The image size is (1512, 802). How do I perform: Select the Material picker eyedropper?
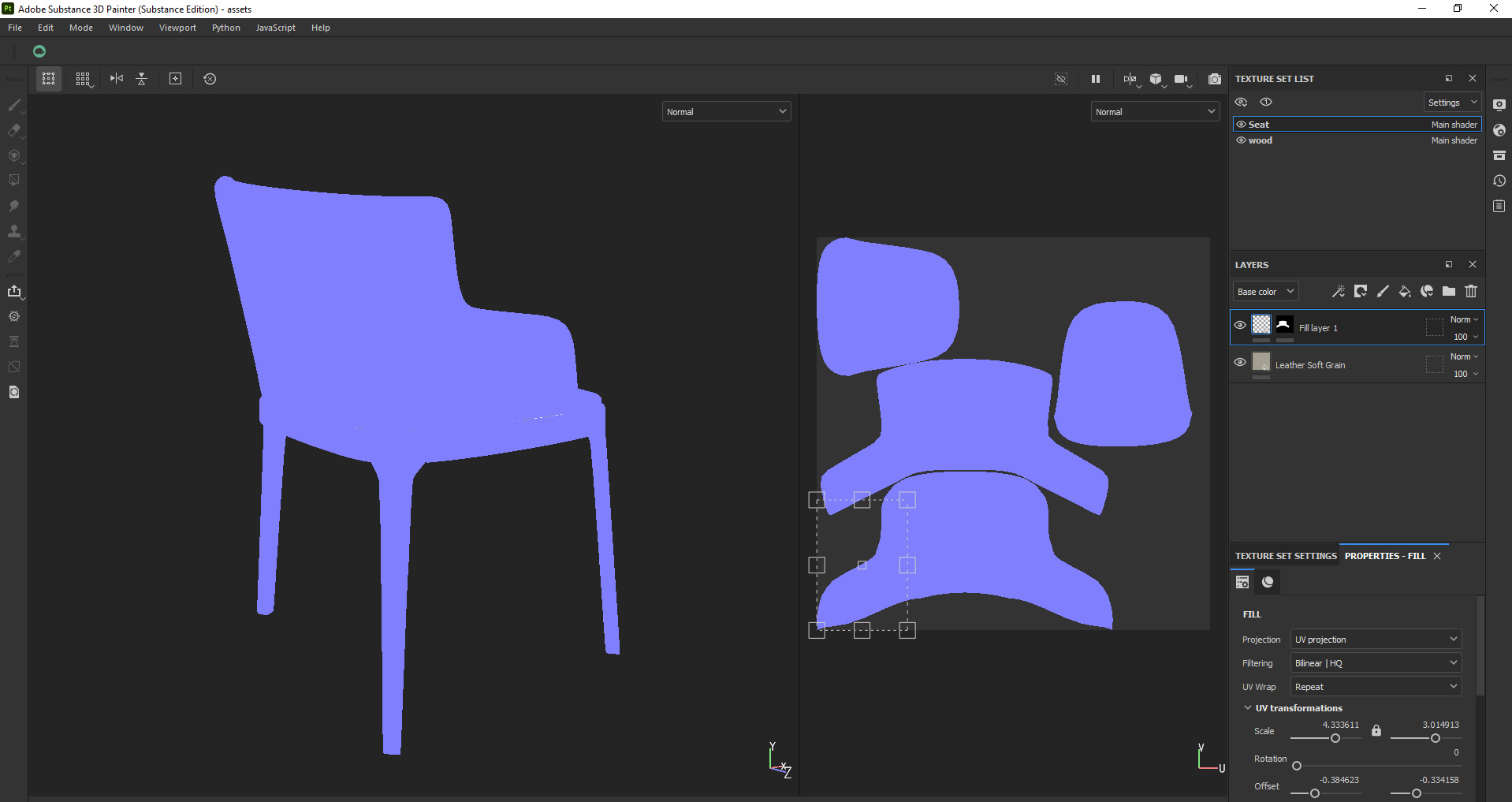[x=14, y=256]
